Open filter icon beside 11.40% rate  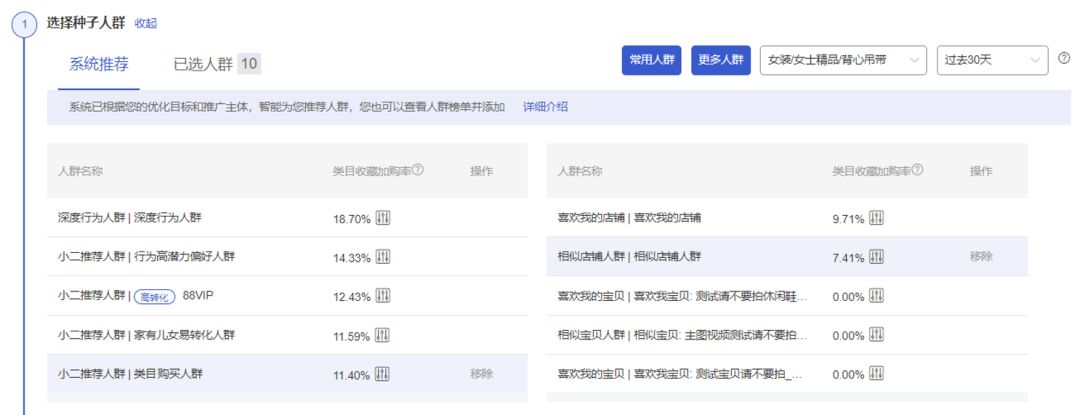[x=383, y=375]
